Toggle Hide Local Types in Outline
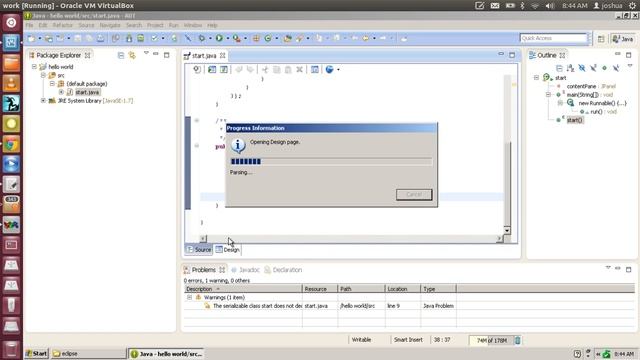 click(x=616, y=68)
